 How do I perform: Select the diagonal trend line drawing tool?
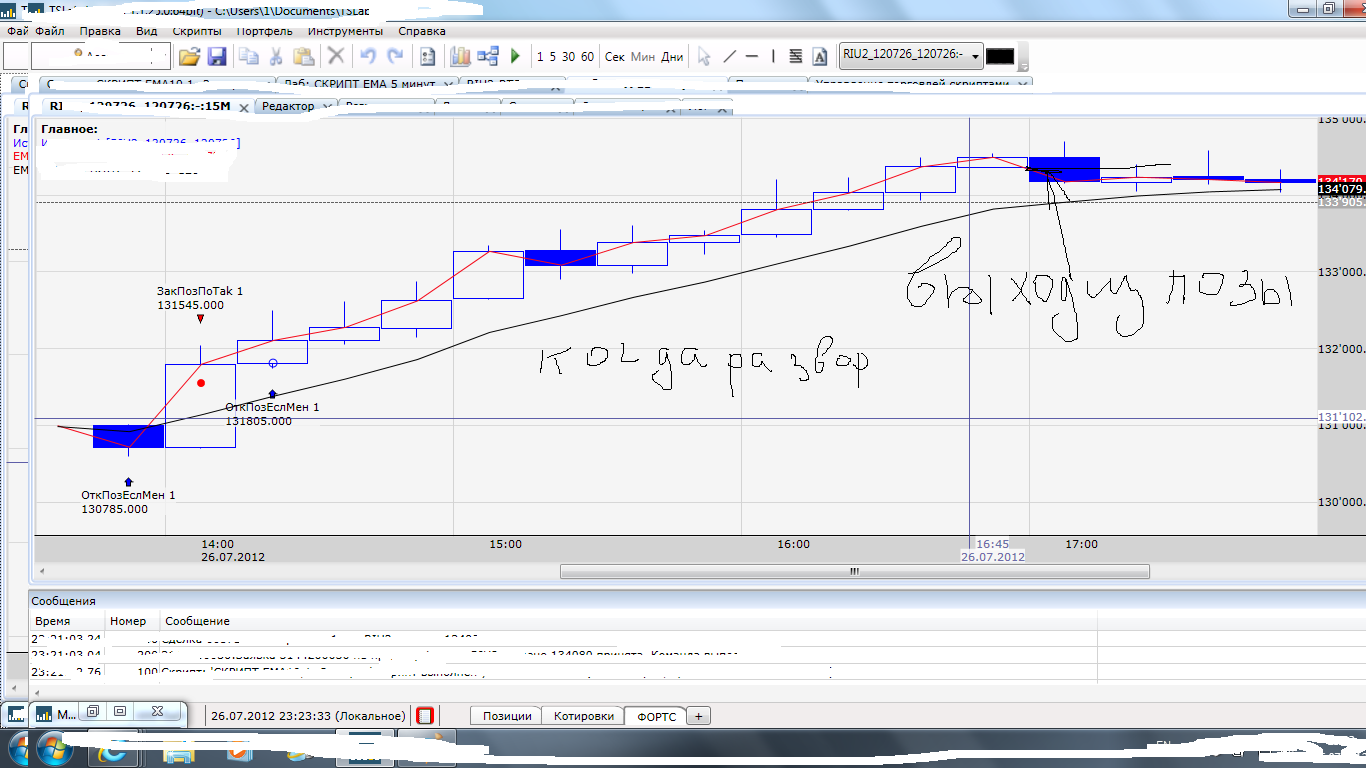[729, 57]
